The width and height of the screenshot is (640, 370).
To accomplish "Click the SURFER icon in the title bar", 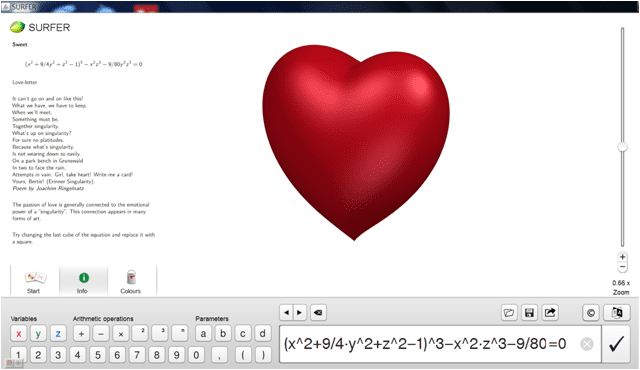I will pyautogui.click(x=6, y=7).
